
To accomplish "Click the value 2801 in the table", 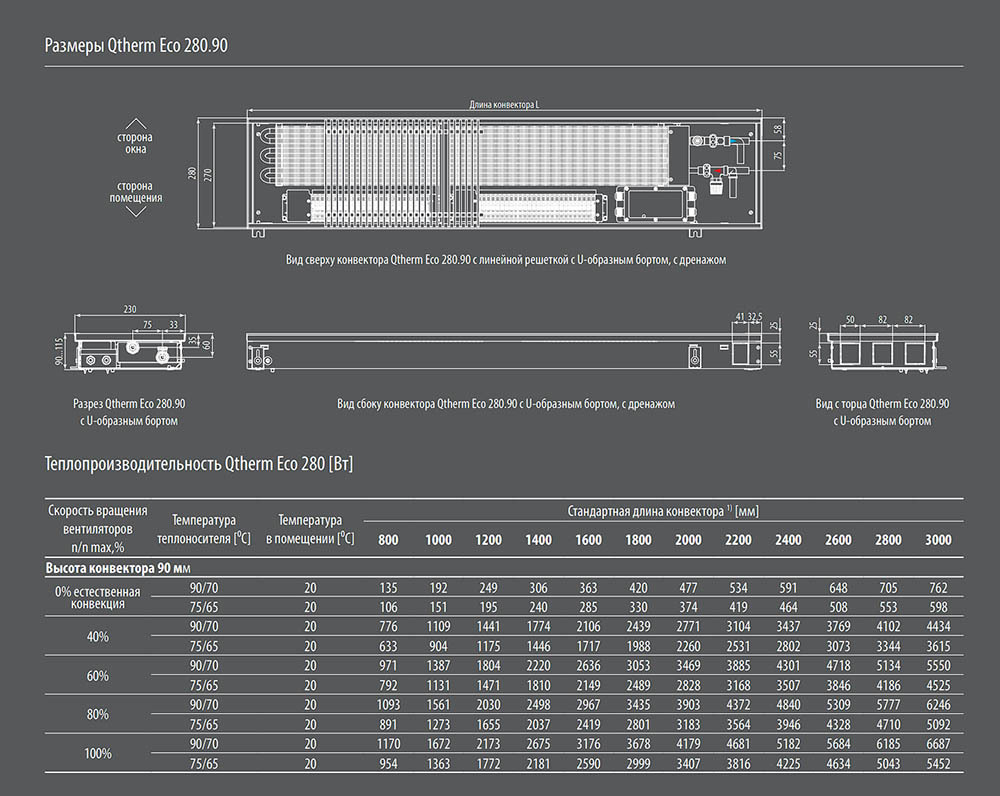I will [638, 725].
